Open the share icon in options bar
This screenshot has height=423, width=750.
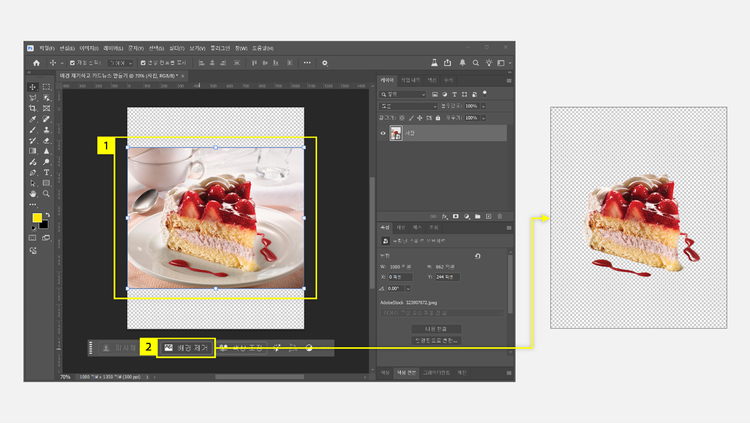point(448,63)
